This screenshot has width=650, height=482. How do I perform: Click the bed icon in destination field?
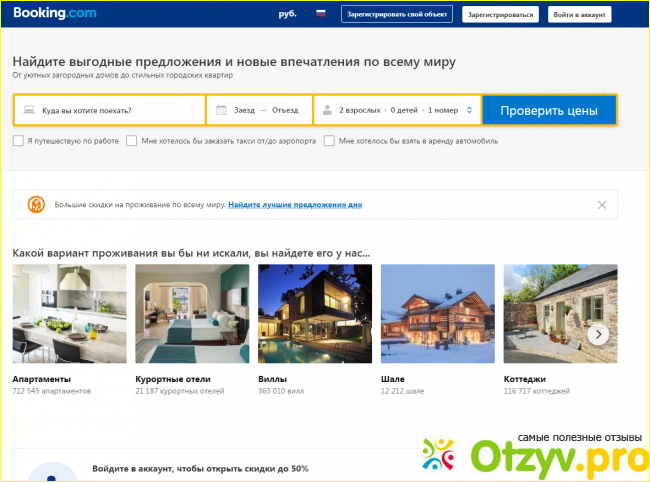click(x=29, y=110)
